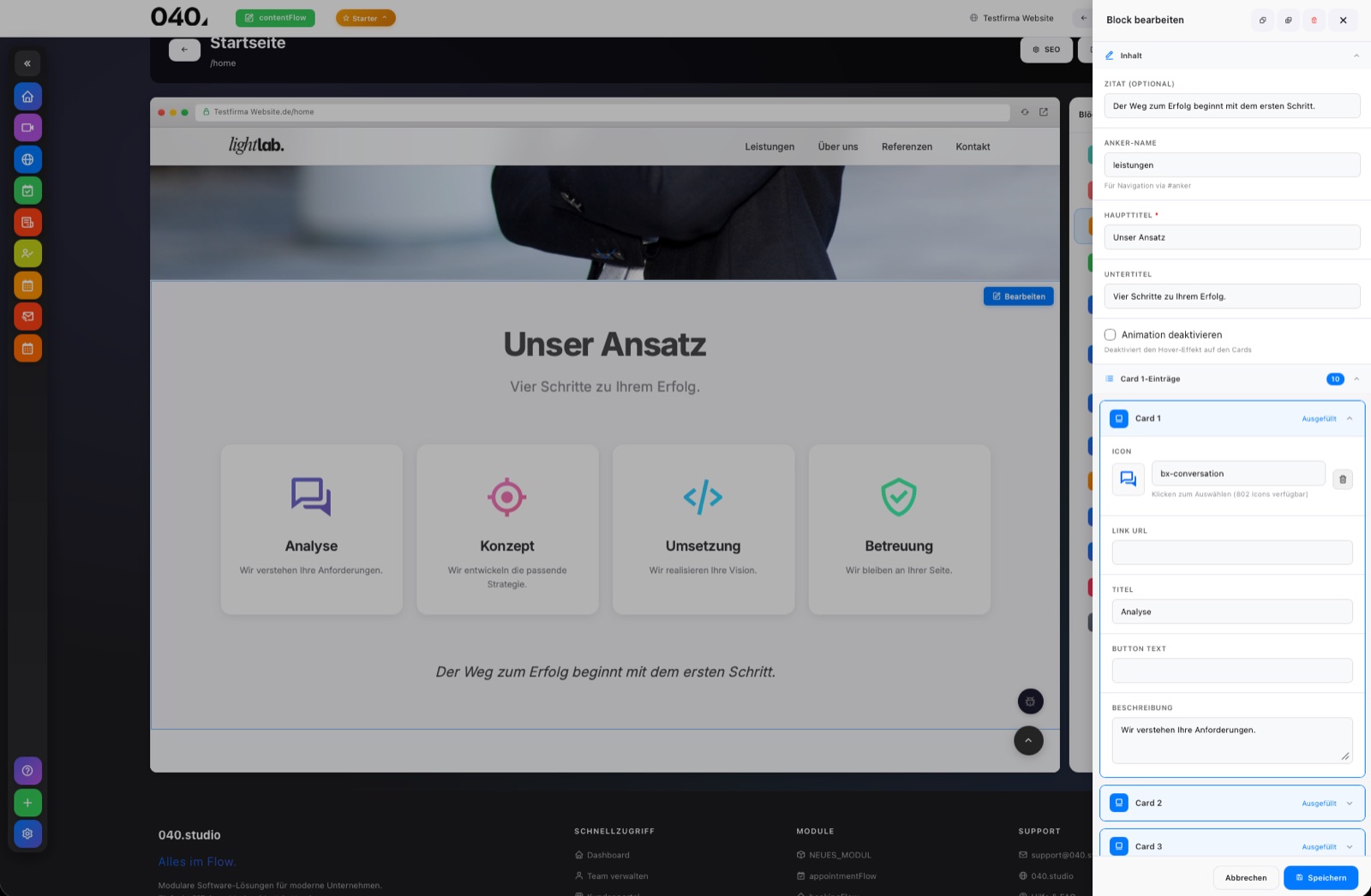
Task: Click the globe website icon in sidebar
Action: (27, 159)
